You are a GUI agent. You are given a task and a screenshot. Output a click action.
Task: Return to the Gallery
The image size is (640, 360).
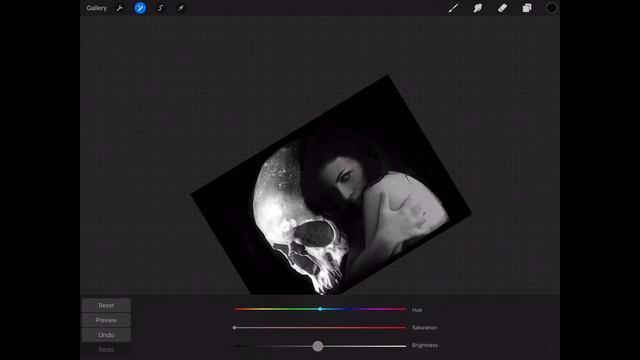coord(96,8)
